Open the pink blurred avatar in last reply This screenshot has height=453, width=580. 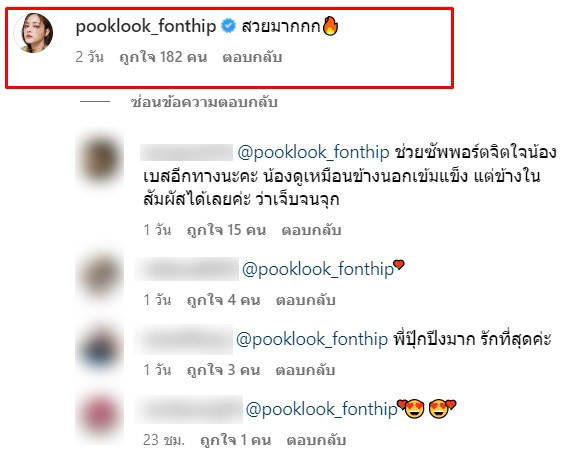tap(100, 414)
